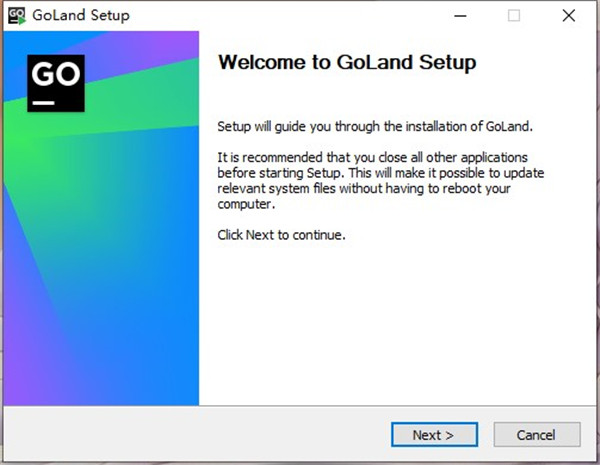The height and width of the screenshot is (465, 600).
Task: Click the "Click Next to continue." text
Action: click(281, 235)
